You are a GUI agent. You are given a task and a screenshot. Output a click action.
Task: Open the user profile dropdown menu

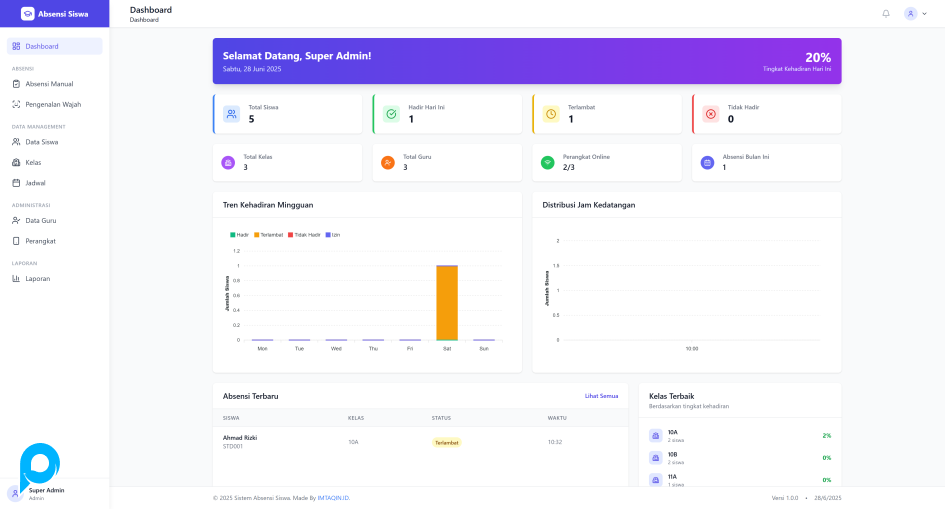916,14
